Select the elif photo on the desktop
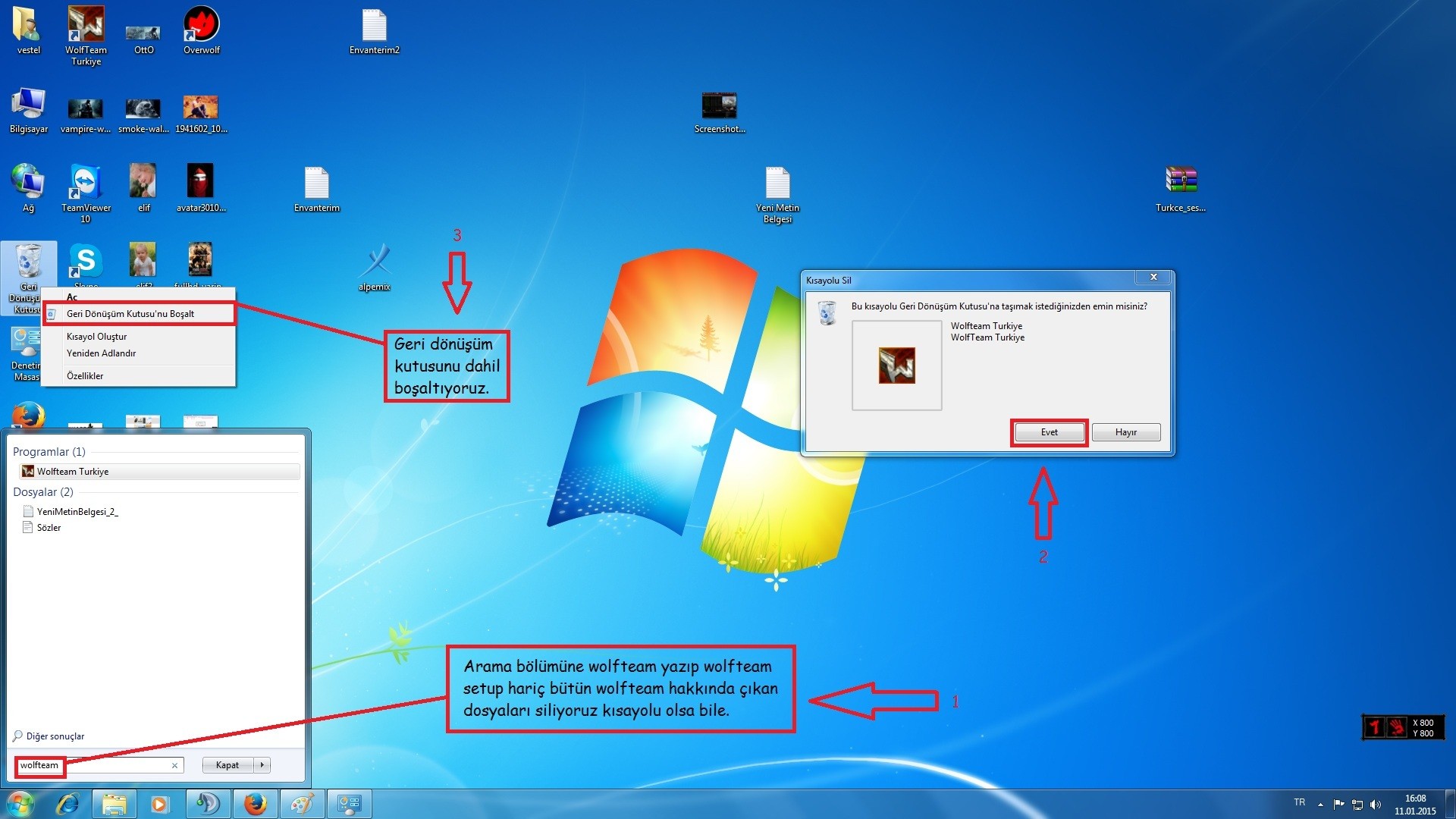 pyautogui.click(x=143, y=188)
